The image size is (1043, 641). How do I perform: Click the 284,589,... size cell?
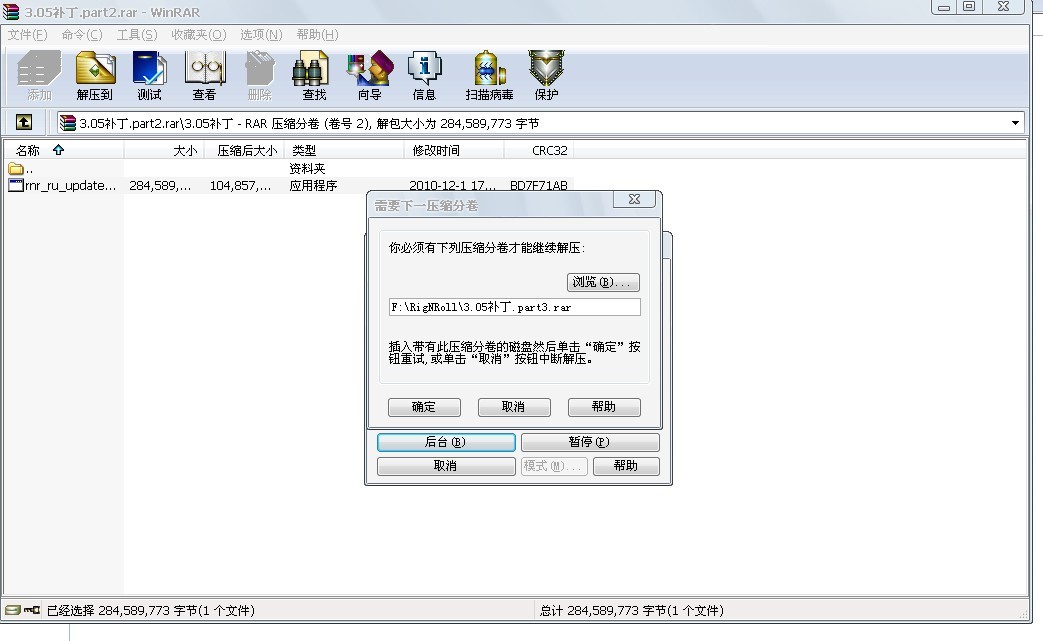[160, 186]
